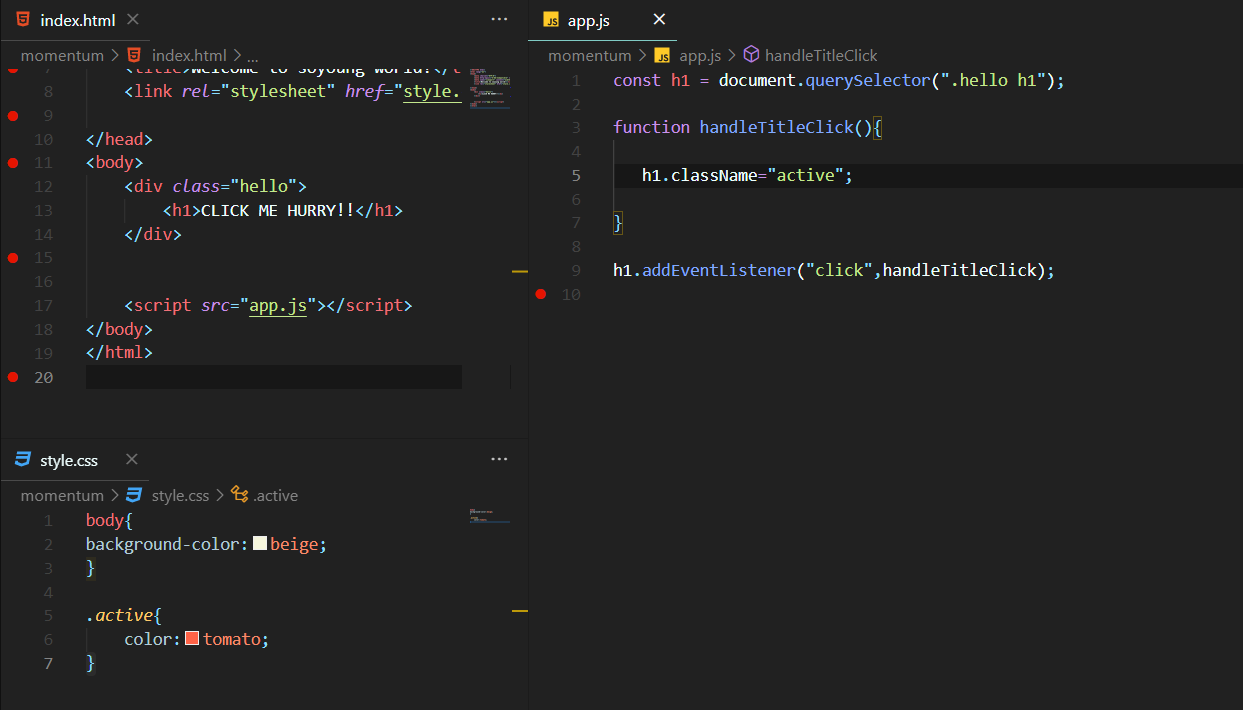Toggle breakpoint on index.html line 15
The height and width of the screenshot is (710, 1243).
(x=13, y=258)
